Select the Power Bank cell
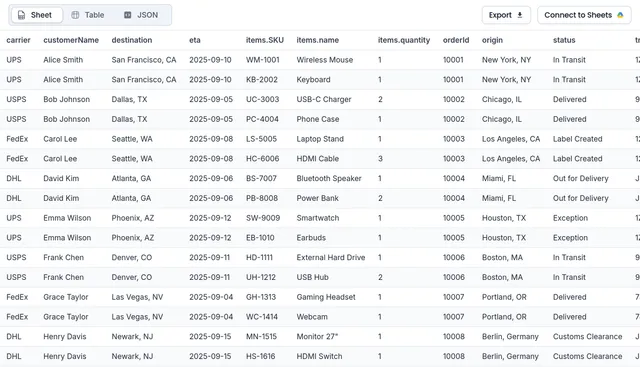The width and height of the screenshot is (640, 367). click(x=318, y=198)
